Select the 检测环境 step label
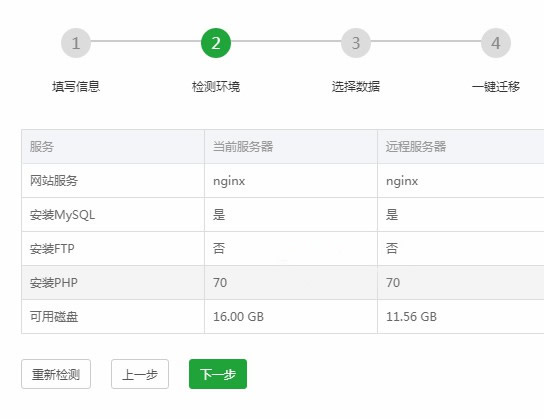Image resolution: width=544 pixels, height=419 pixels. 216,86
